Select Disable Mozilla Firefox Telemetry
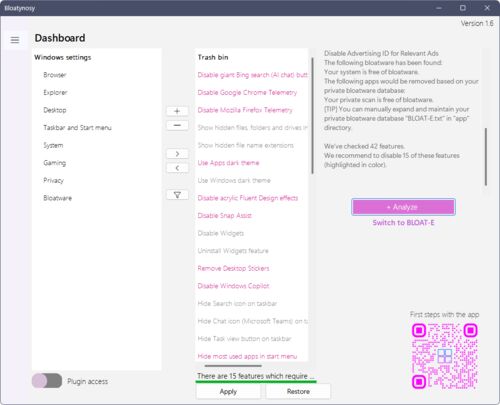The image size is (500, 405). 245,110
